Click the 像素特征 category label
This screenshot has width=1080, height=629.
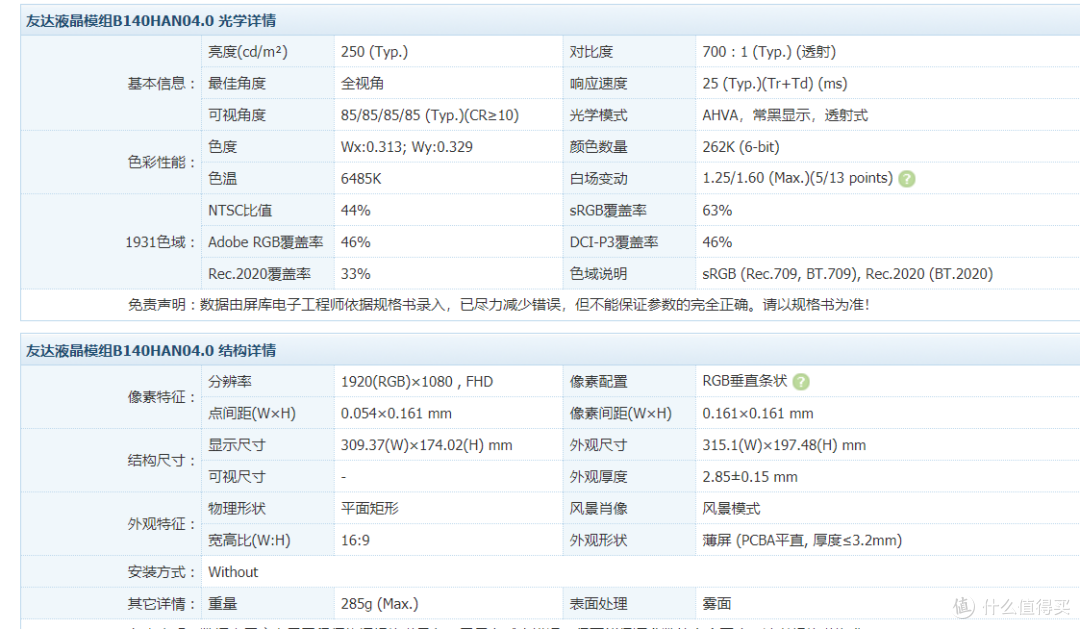(x=161, y=398)
